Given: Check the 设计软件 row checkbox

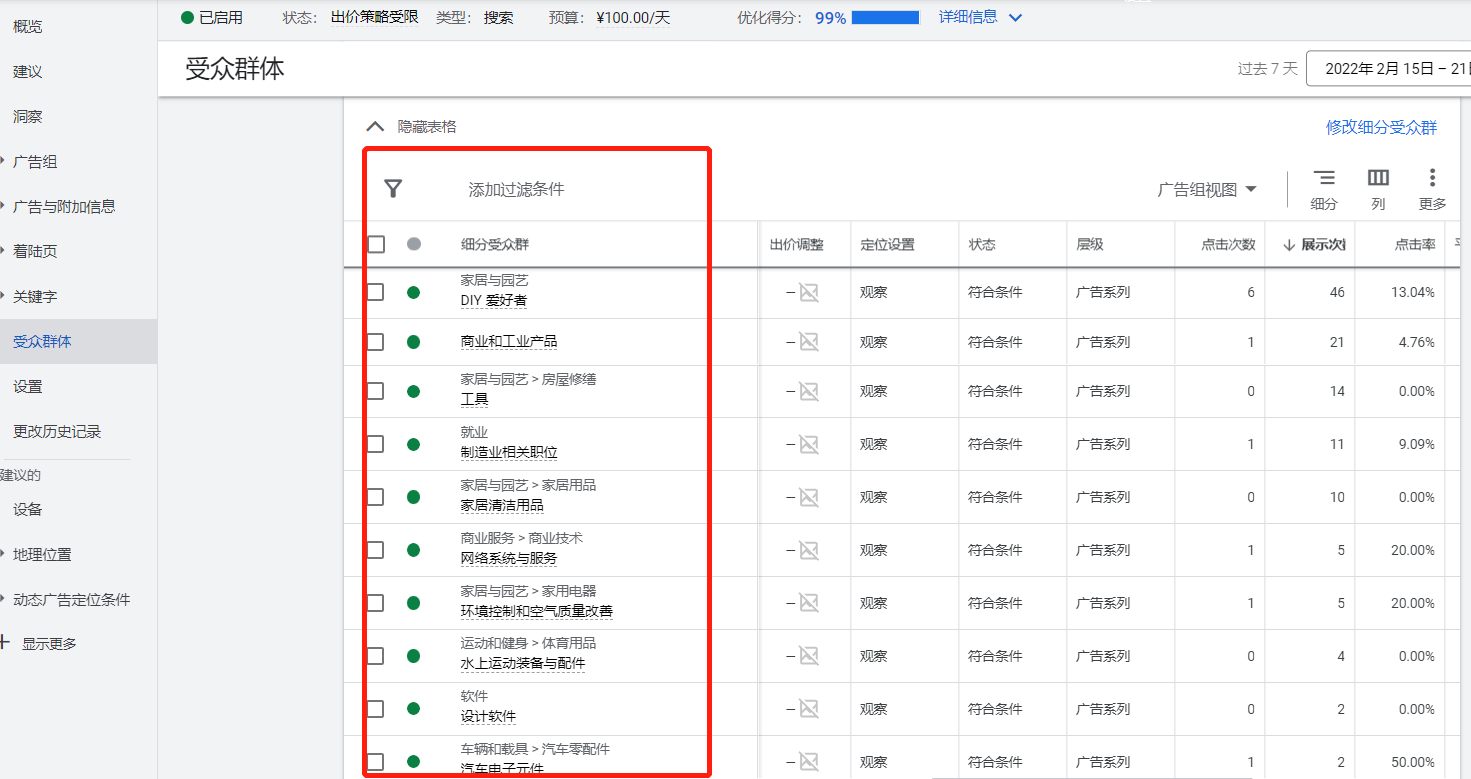Looking at the screenshot, I should click(375, 709).
